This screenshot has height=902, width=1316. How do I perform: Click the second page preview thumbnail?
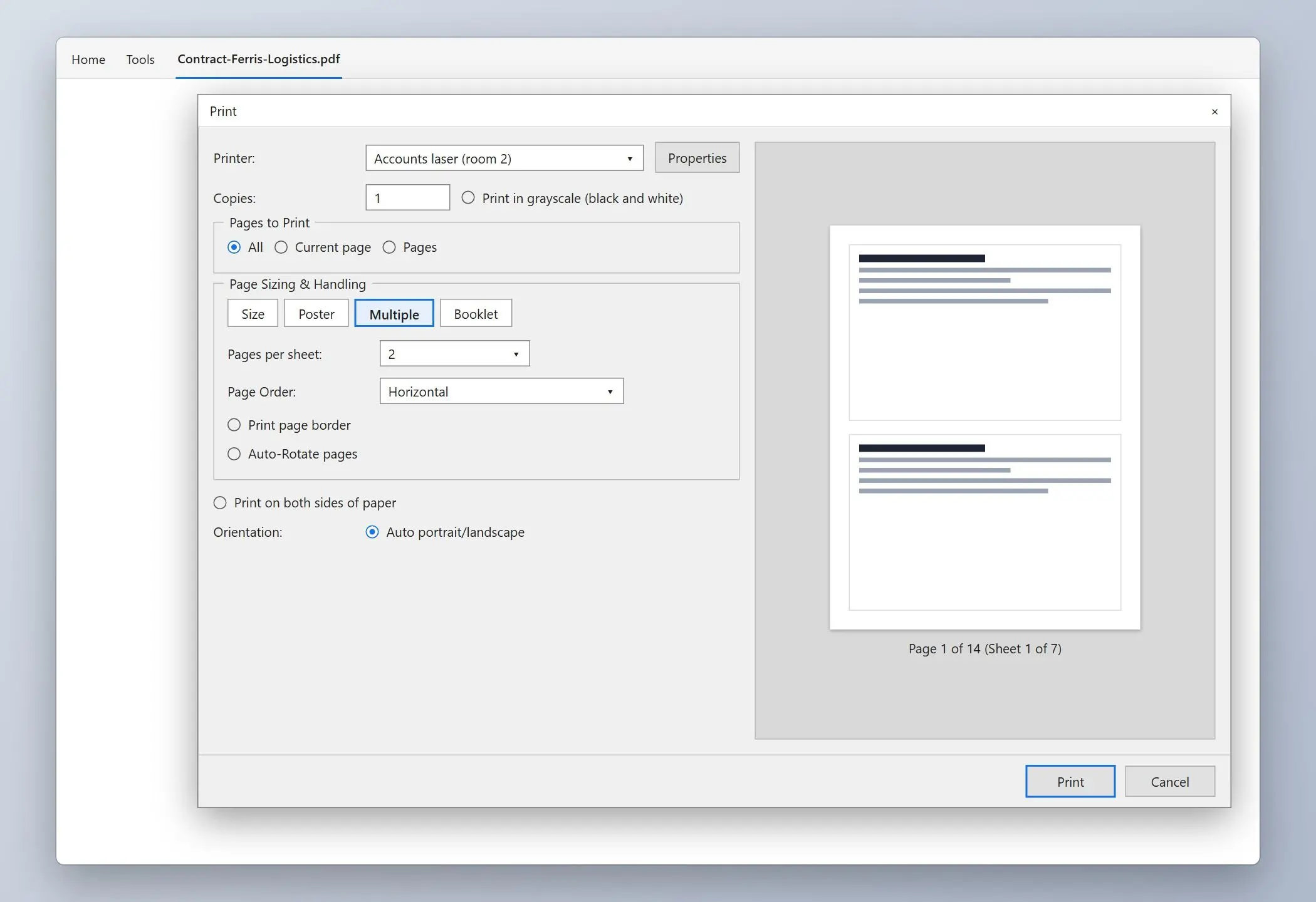[984, 522]
